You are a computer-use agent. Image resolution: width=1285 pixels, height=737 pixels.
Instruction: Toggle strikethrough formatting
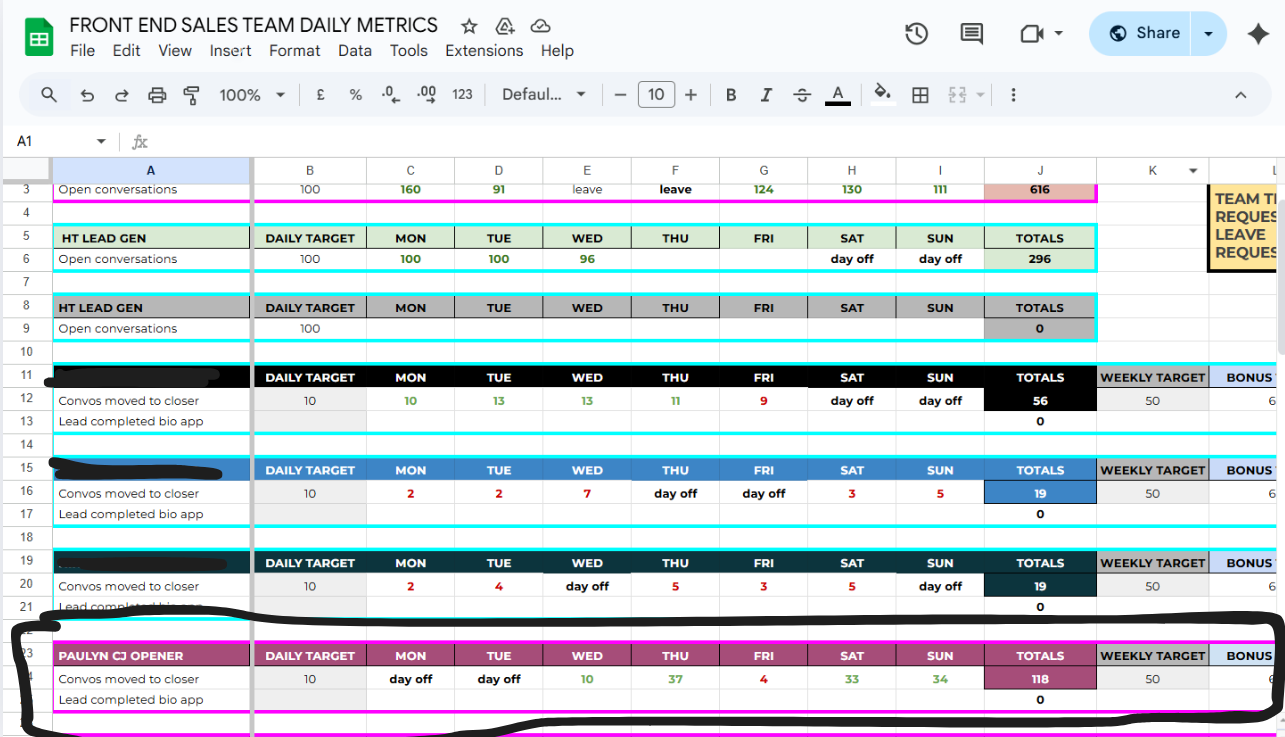[801, 95]
